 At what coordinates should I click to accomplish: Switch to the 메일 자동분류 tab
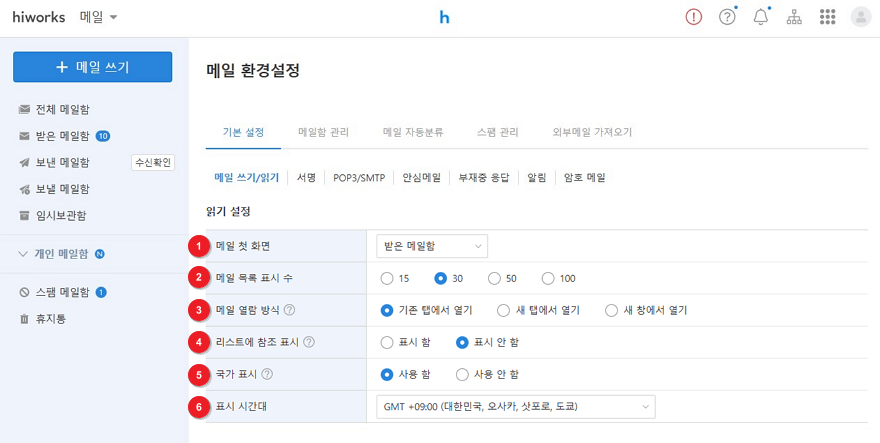tap(412, 132)
